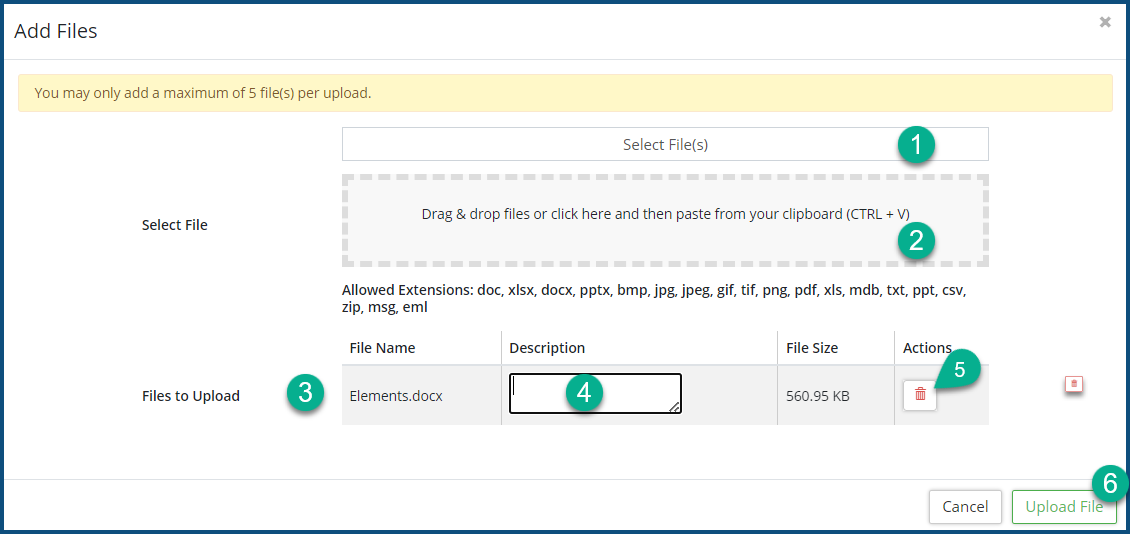The width and height of the screenshot is (1130, 534).
Task: Click the green callout badge numbered 2
Action: [x=916, y=241]
